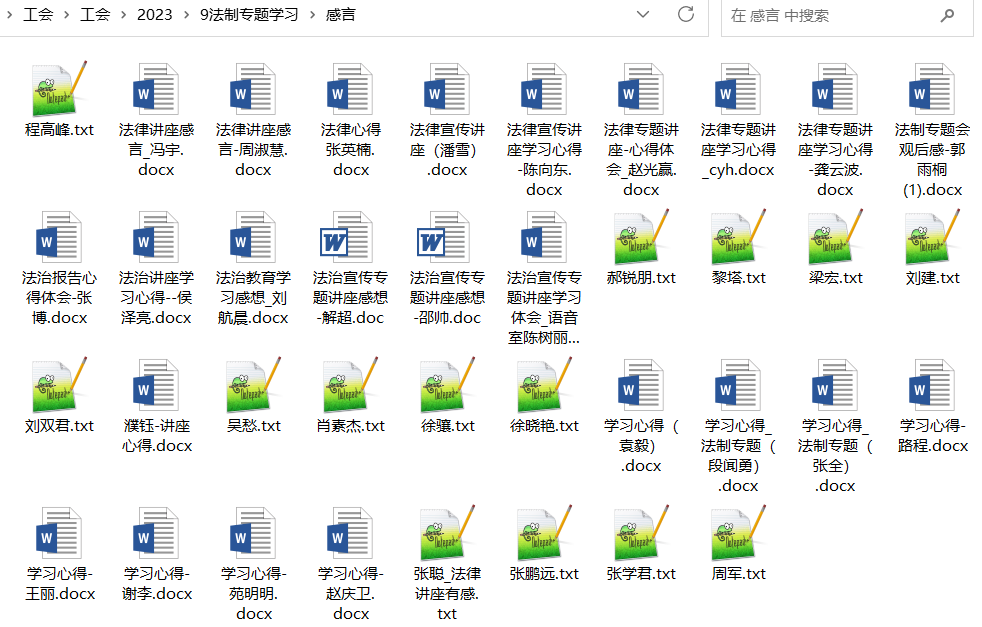This screenshot has width=982, height=627.
Task: Click the 濮钰-讲座心得.docx Word icon
Action: pos(156,388)
